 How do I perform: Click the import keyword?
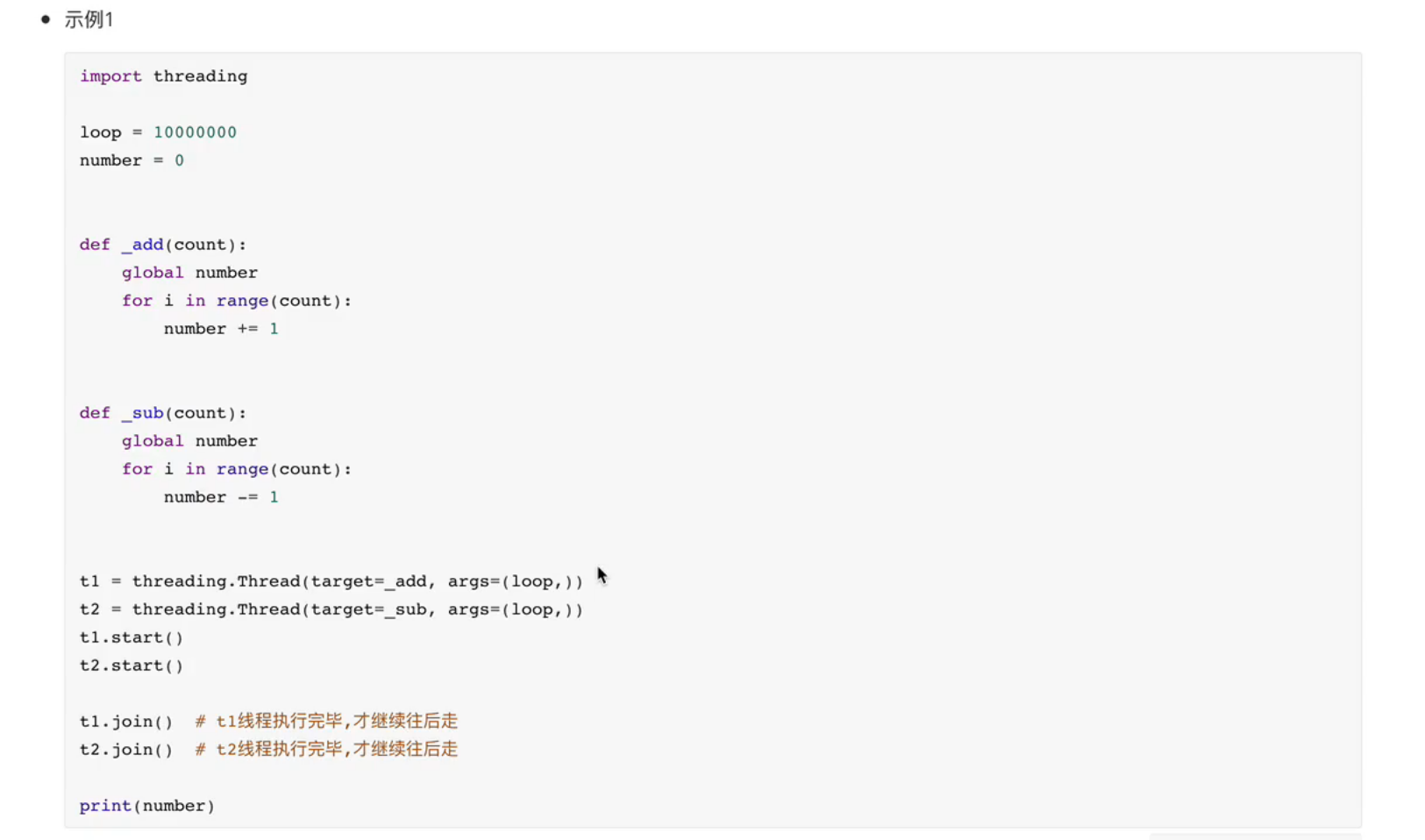click(x=110, y=76)
